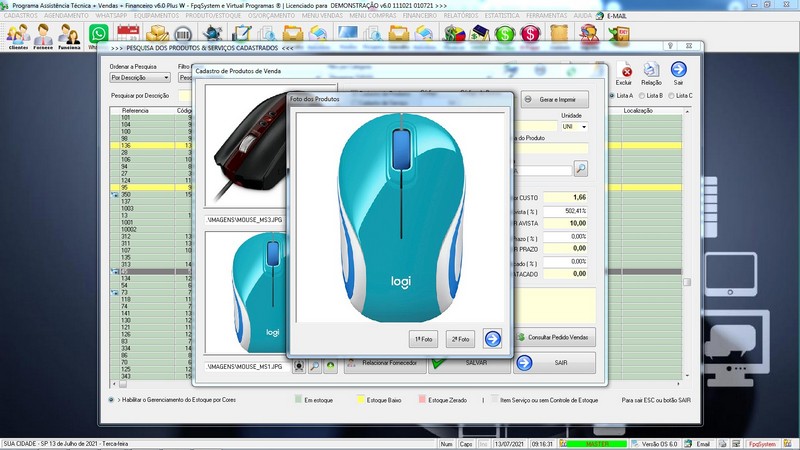
Task: Open the support agent headset toolbar icon
Action: point(589,34)
